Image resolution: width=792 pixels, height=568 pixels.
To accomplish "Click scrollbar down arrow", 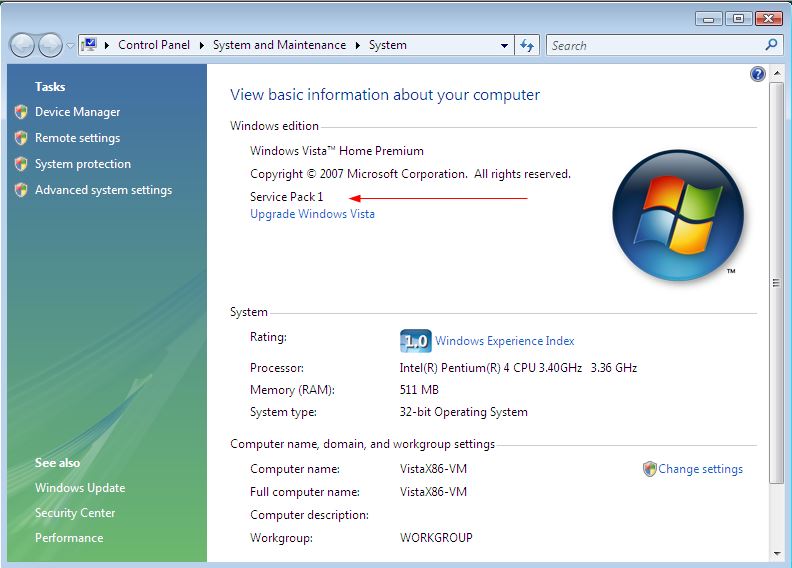I will click(x=776, y=554).
